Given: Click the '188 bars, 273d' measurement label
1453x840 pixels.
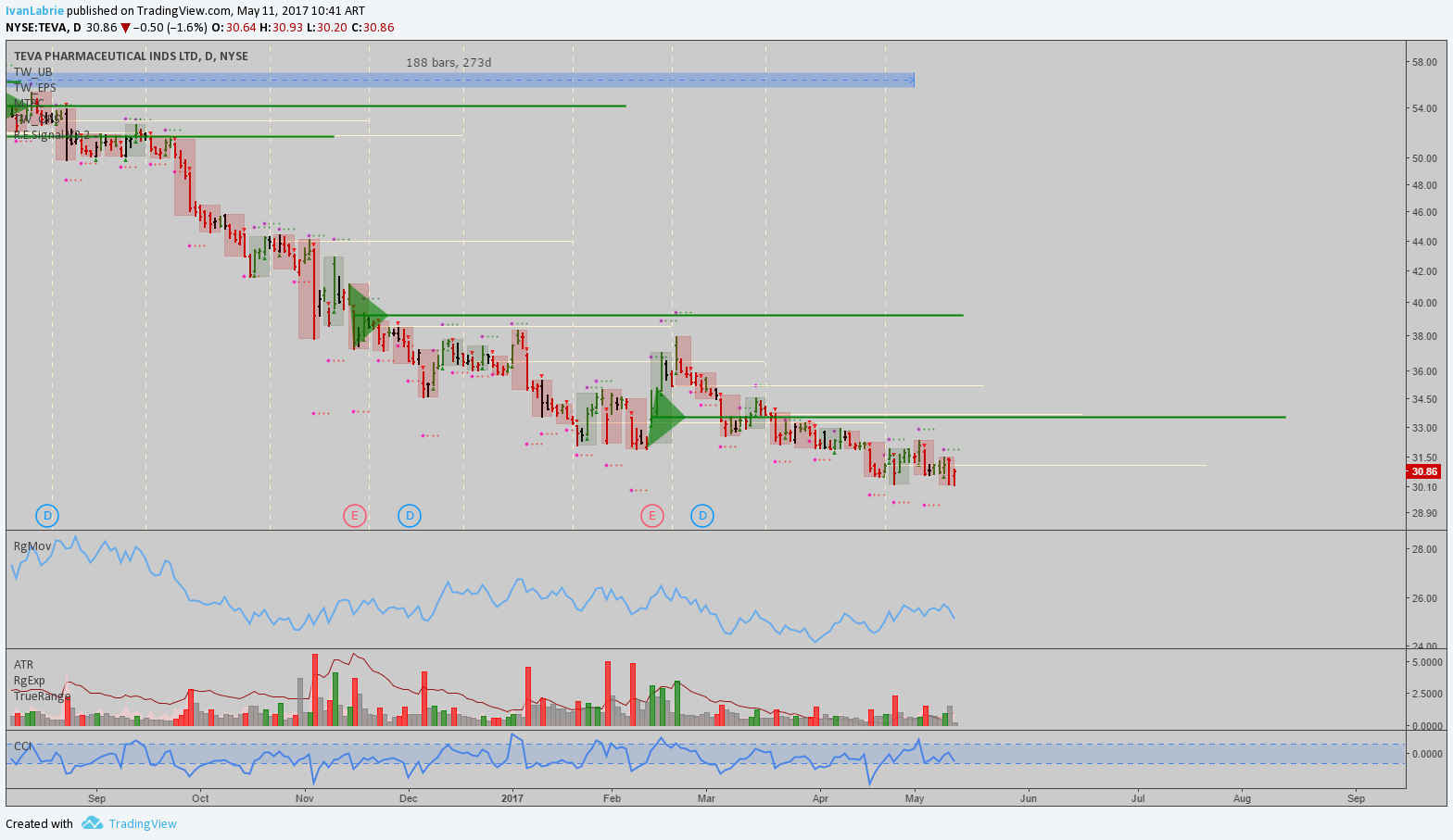Looking at the screenshot, I should [x=449, y=63].
